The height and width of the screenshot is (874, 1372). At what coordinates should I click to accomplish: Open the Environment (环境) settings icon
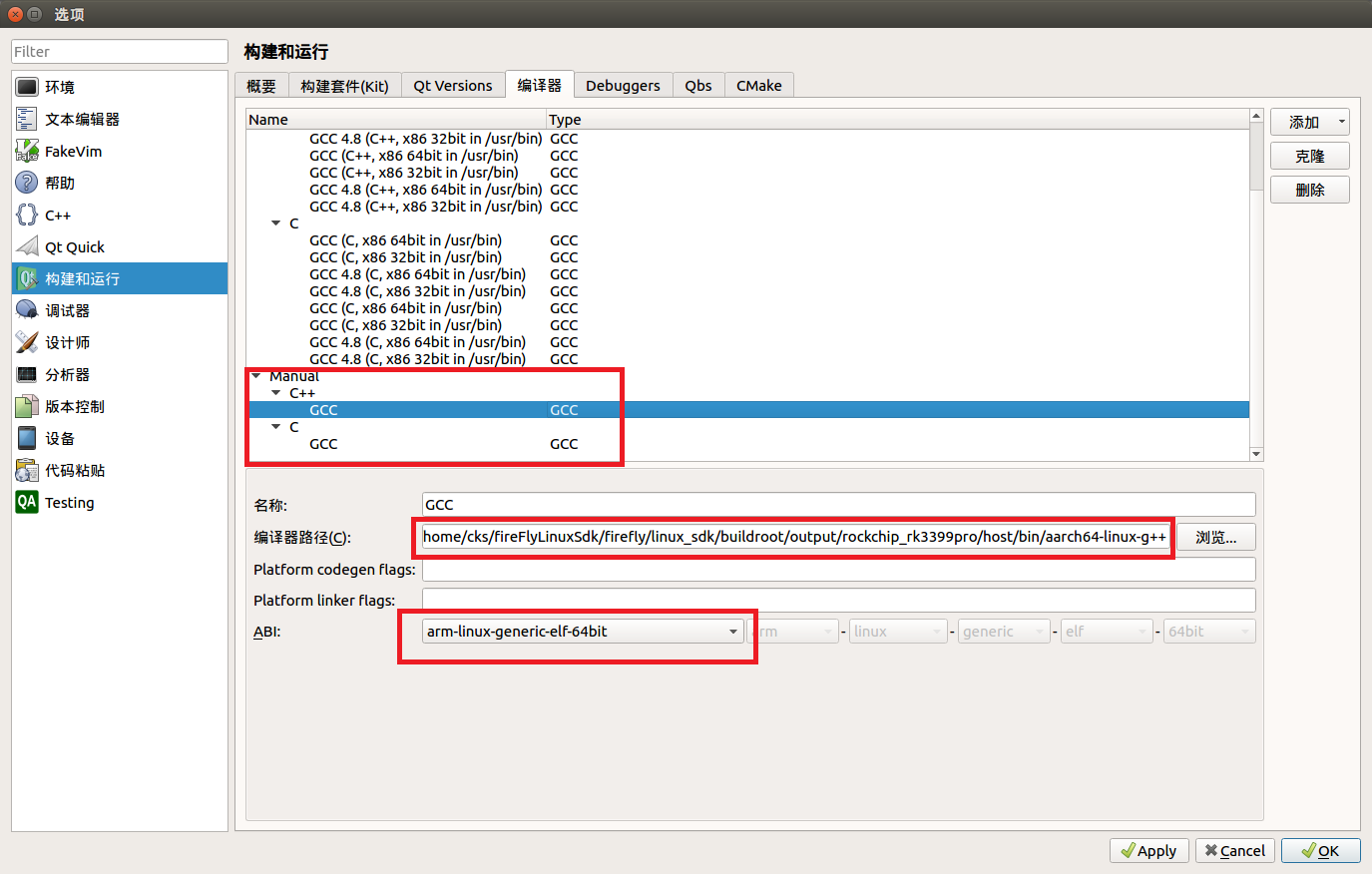pyautogui.click(x=27, y=87)
